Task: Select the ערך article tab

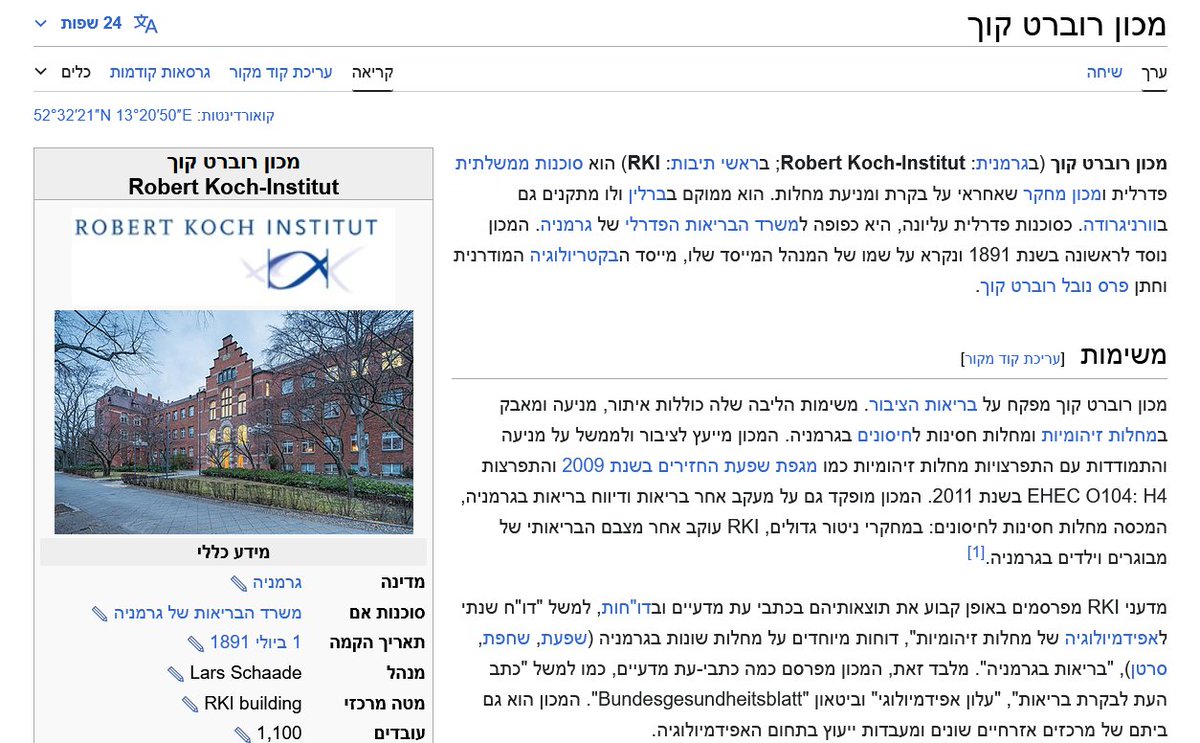Action: click(x=1154, y=72)
